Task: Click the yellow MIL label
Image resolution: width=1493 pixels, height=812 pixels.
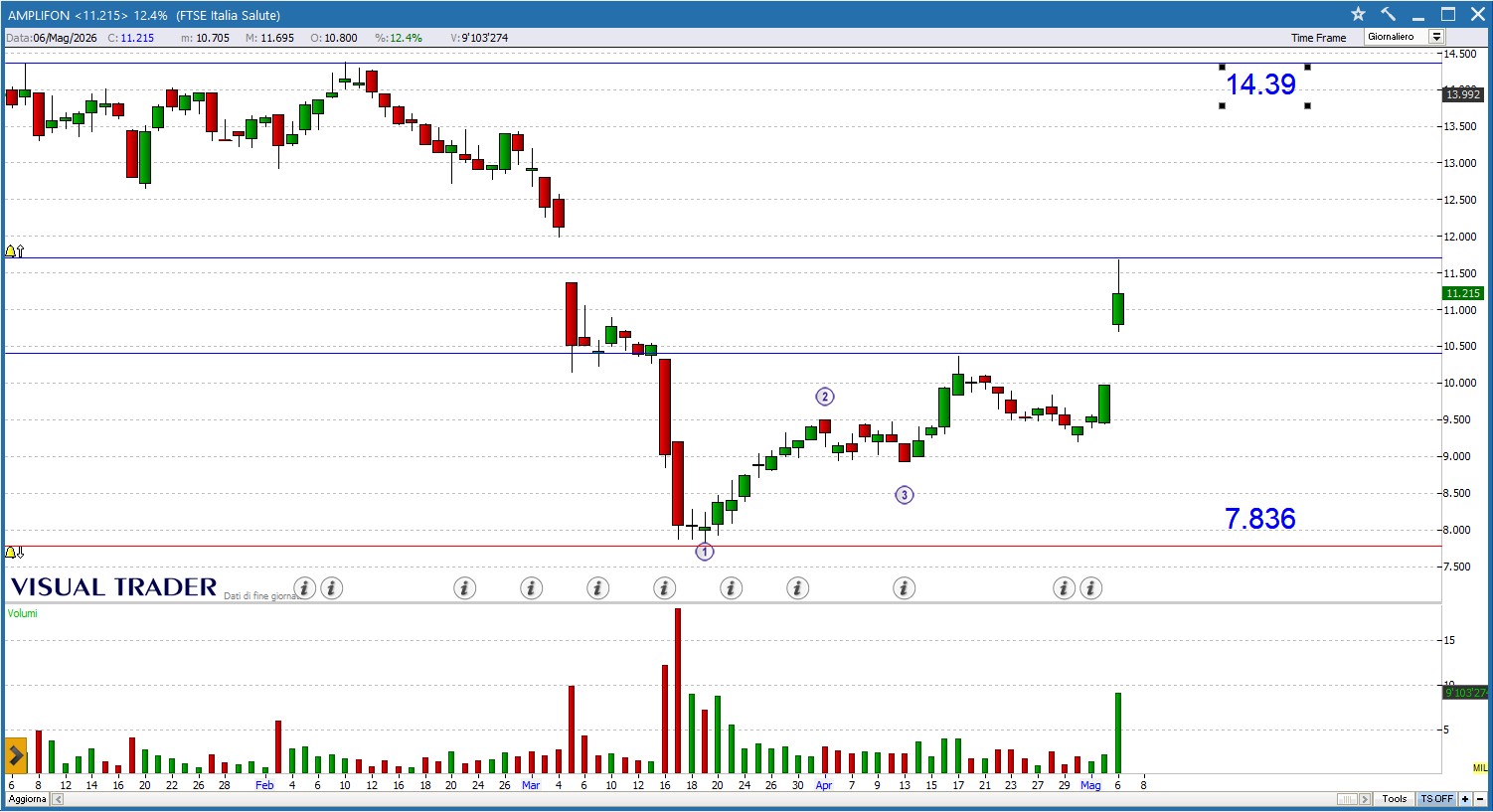Action: (x=1480, y=768)
